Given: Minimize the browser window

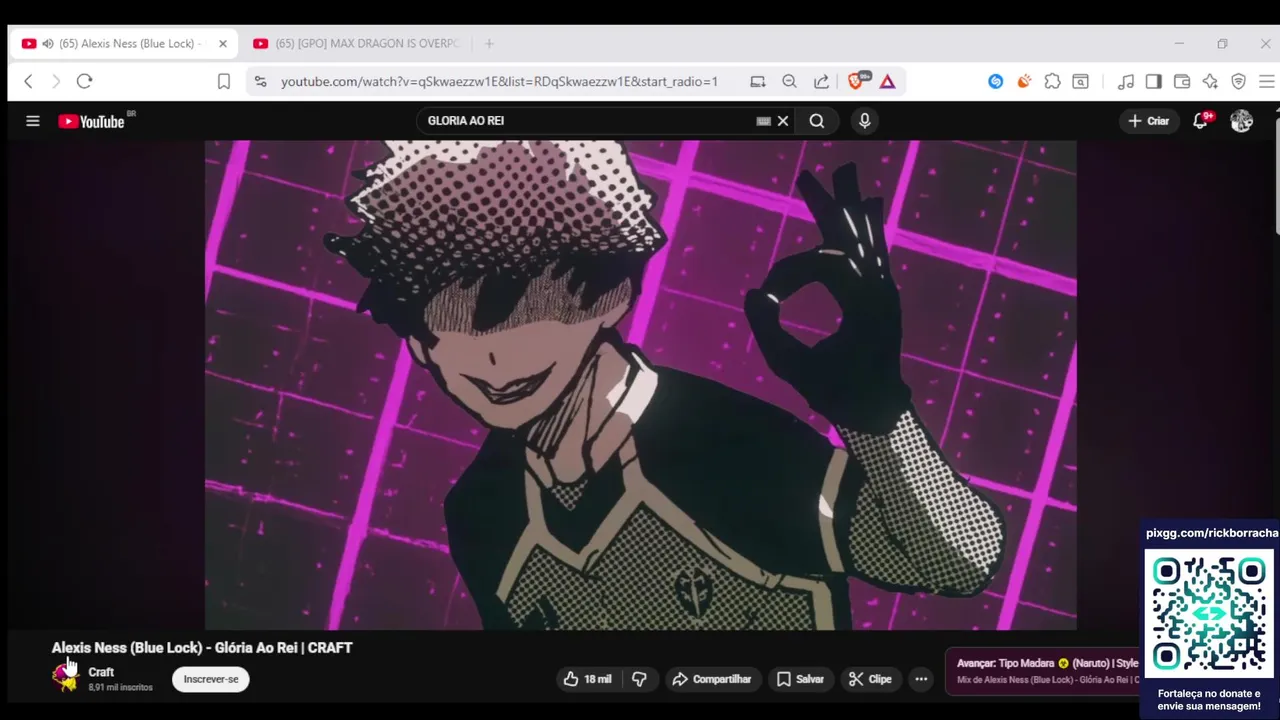Looking at the screenshot, I should [1179, 44].
